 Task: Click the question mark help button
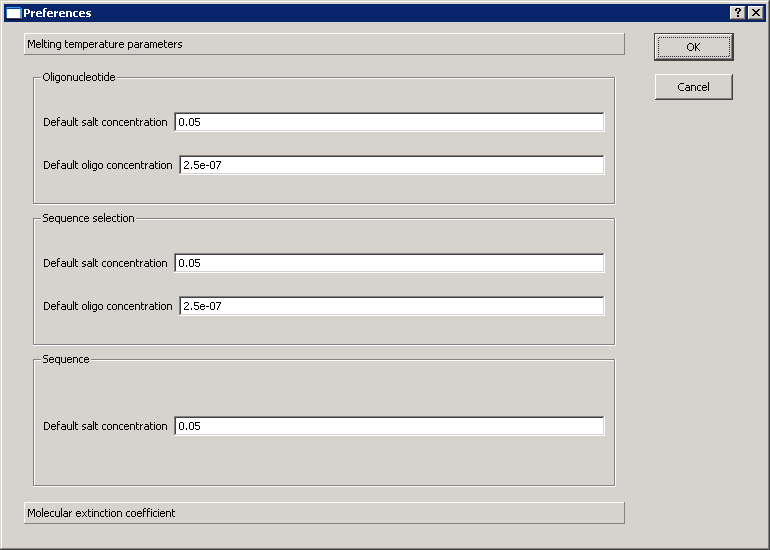[x=738, y=13]
